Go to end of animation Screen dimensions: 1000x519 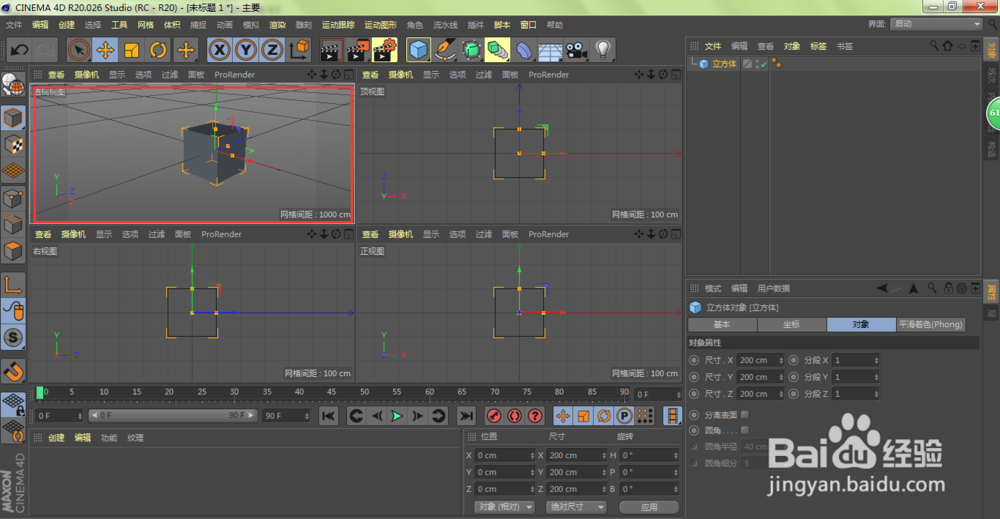(x=467, y=416)
